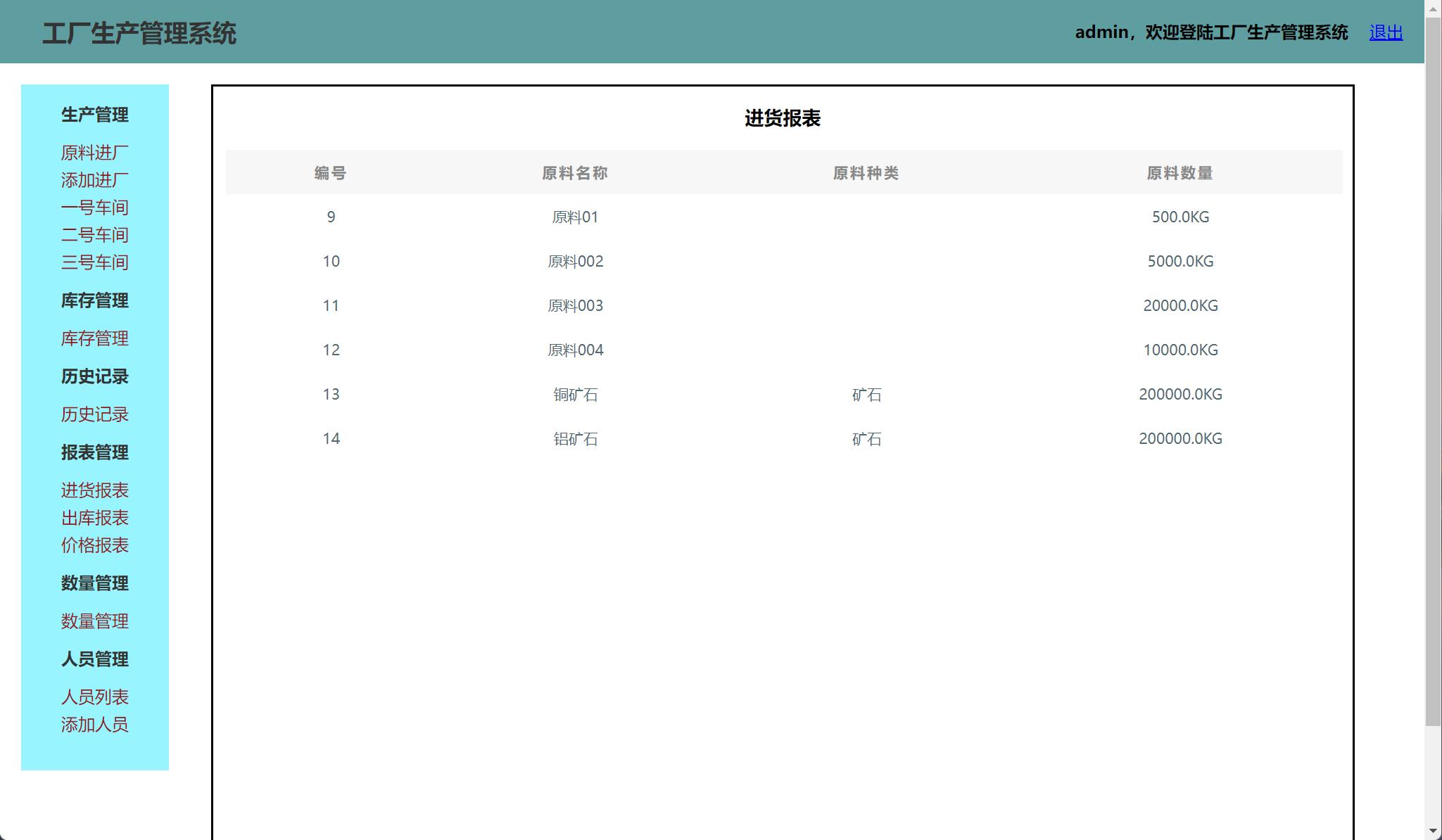Open the 人员列表 personnel list
Viewport: 1442px width, 840px height.
(95, 696)
